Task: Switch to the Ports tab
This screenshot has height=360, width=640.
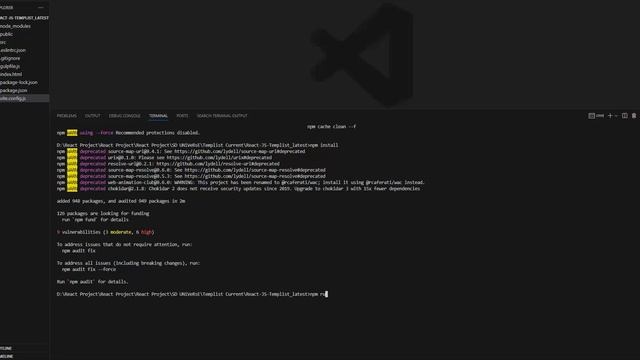Action: pyautogui.click(x=182, y=116)
